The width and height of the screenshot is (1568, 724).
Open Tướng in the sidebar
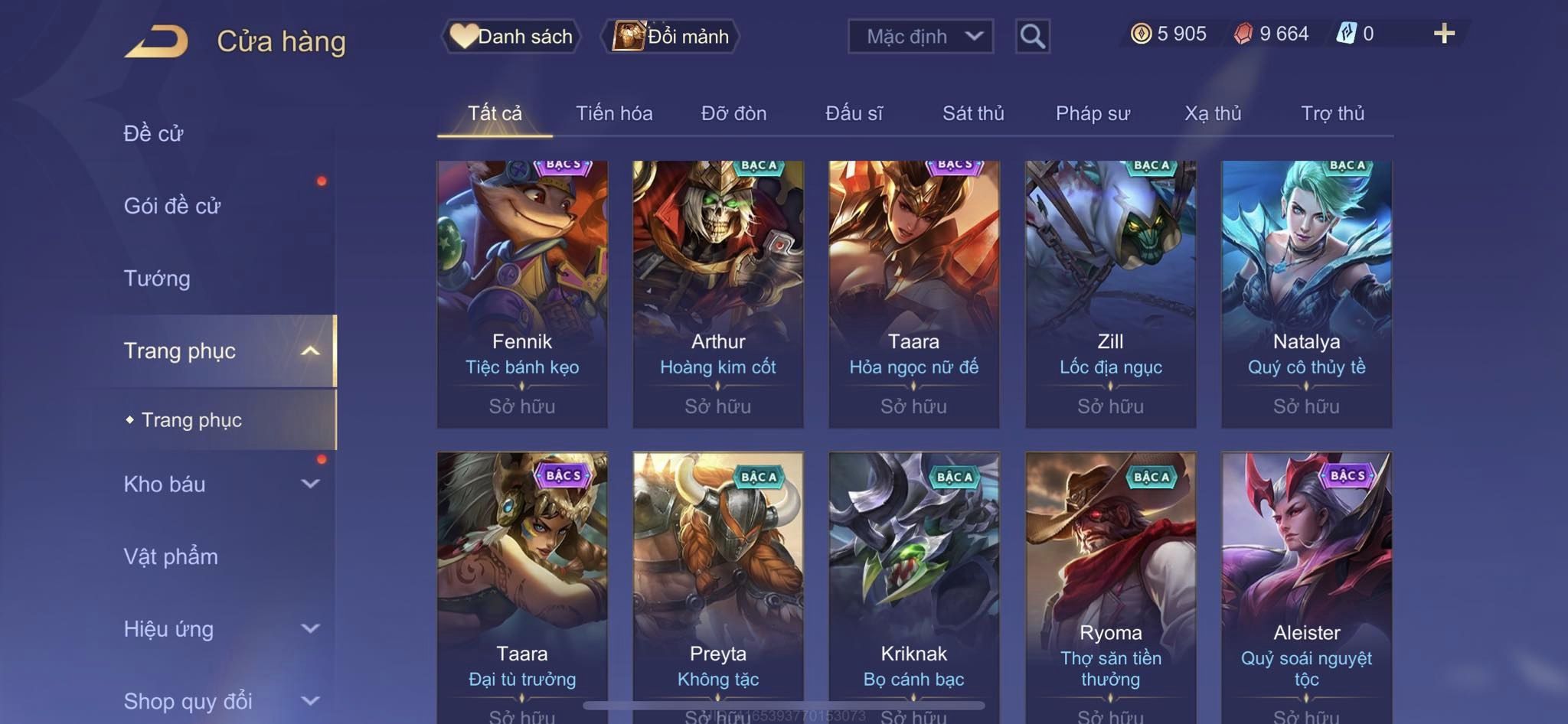157,278
